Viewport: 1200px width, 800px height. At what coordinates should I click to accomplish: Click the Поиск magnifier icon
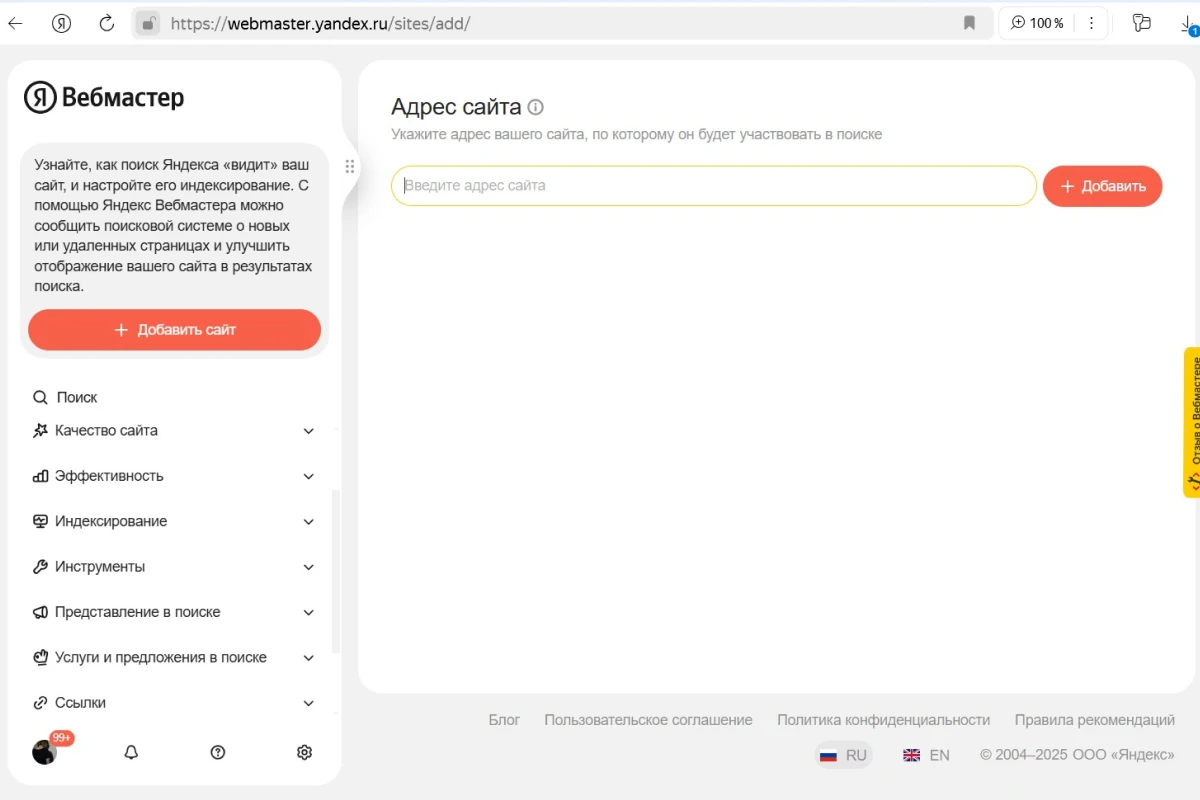pos(40,397)
